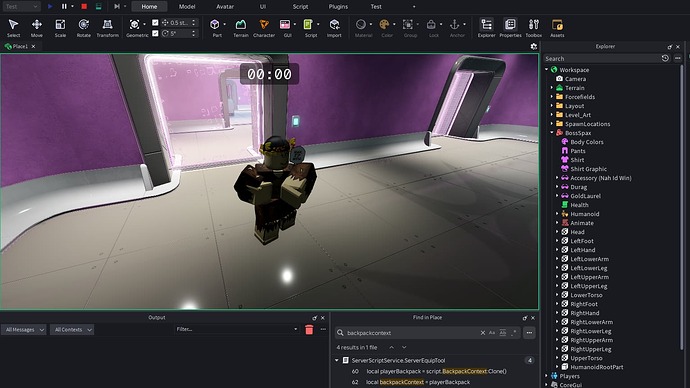Insert a new Part
The image size is (690, 388).
[215, 28]
